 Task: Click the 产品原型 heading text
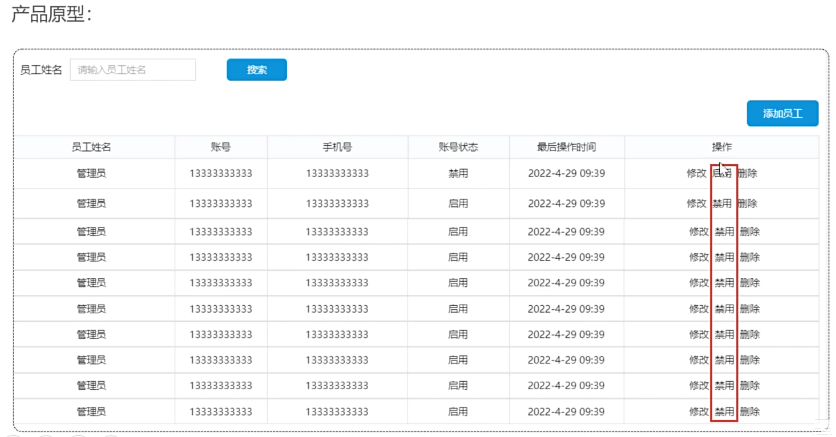point(52,13)
